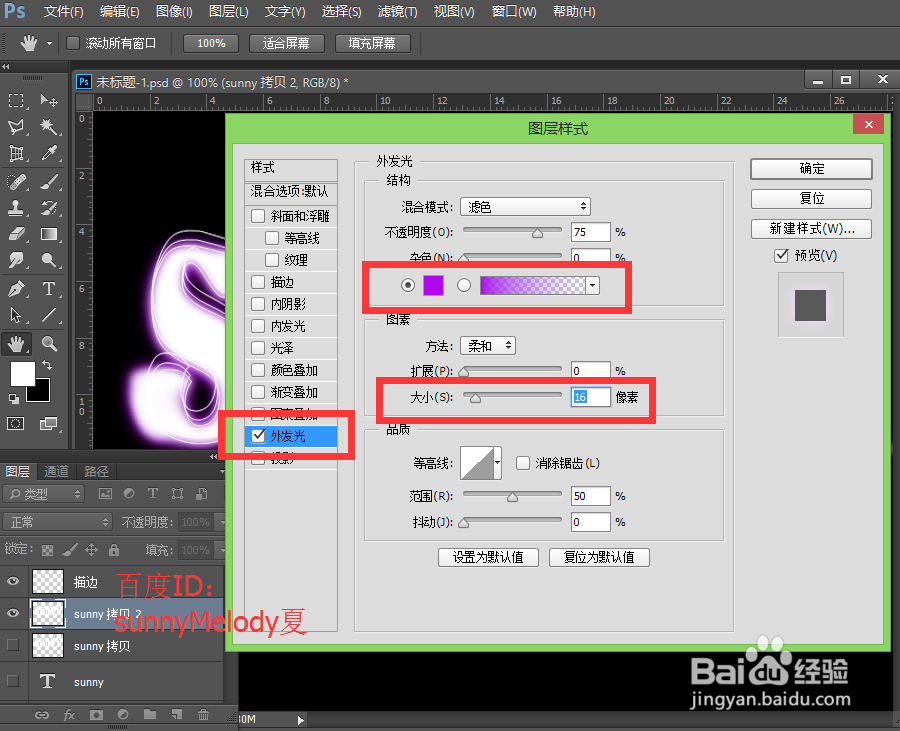Hide the 描边 layer with its eye icon
The width and height of the screenshot is (900, 731).
pos(13,581)
